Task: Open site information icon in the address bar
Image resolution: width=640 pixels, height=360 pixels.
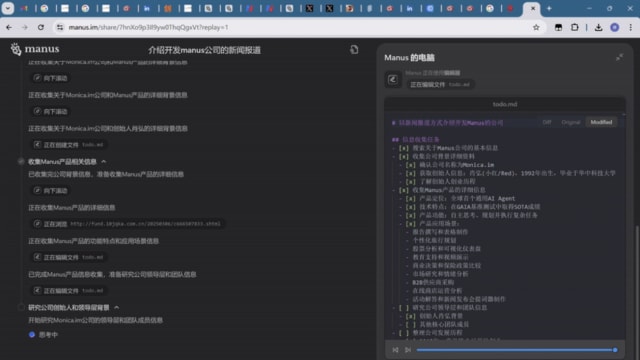Action: click(x=60, y=27)
